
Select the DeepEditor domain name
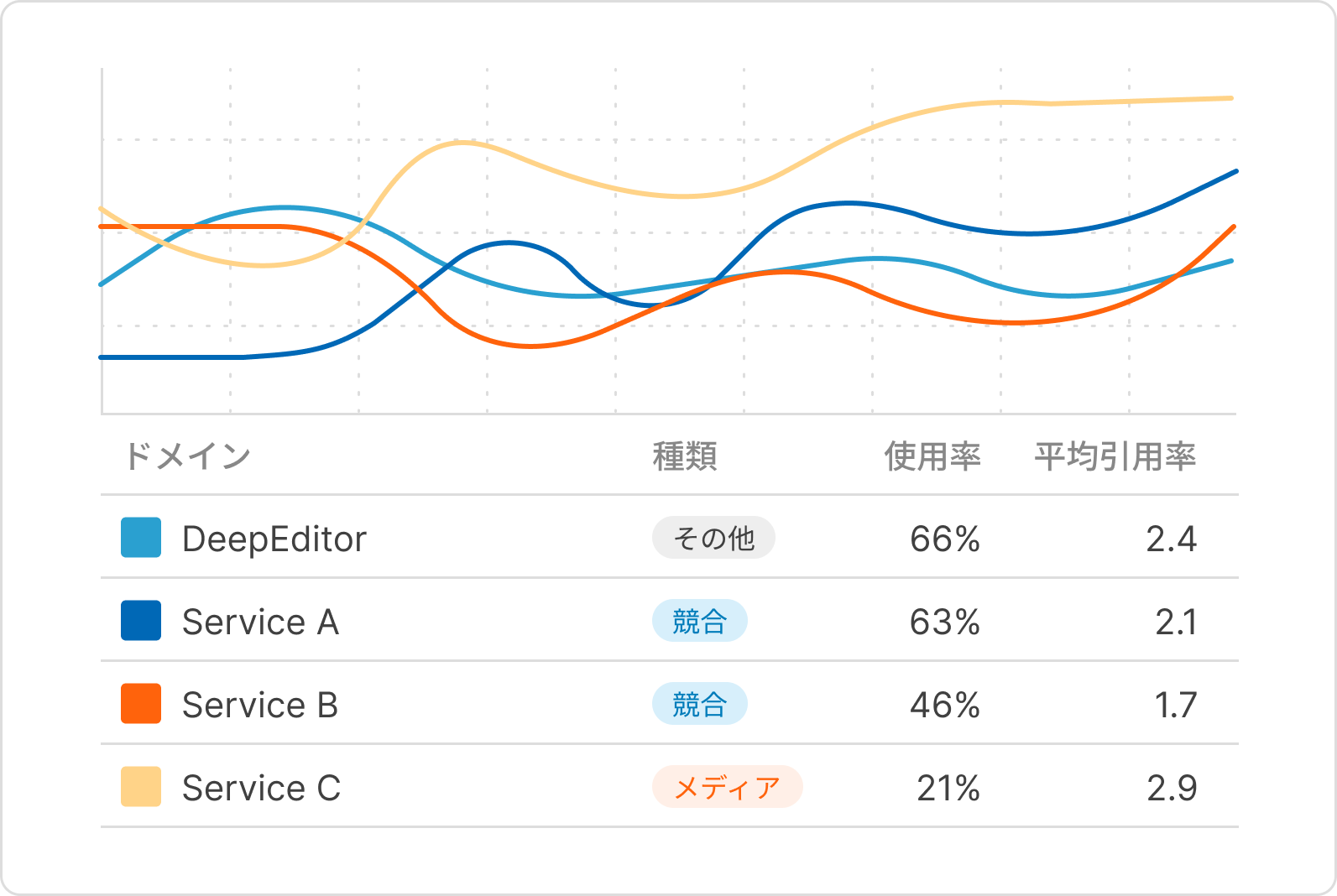(274, 539)
